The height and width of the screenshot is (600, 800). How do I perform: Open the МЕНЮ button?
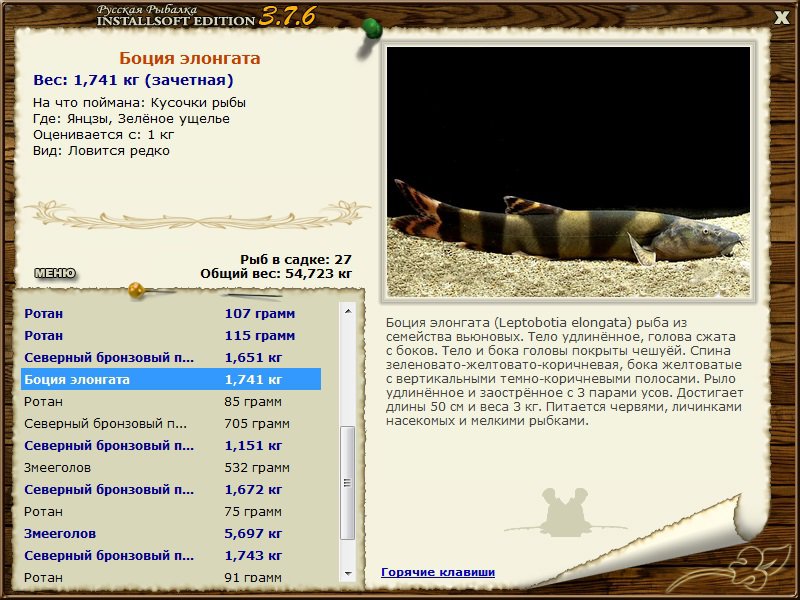[x=55, y=273]
